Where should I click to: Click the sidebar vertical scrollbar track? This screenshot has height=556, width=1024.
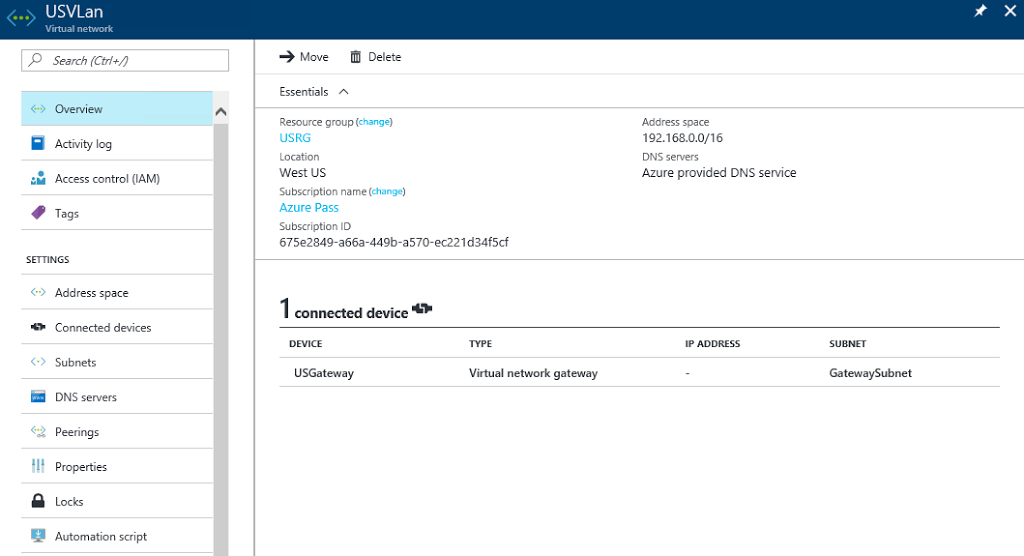coord(221,340)
